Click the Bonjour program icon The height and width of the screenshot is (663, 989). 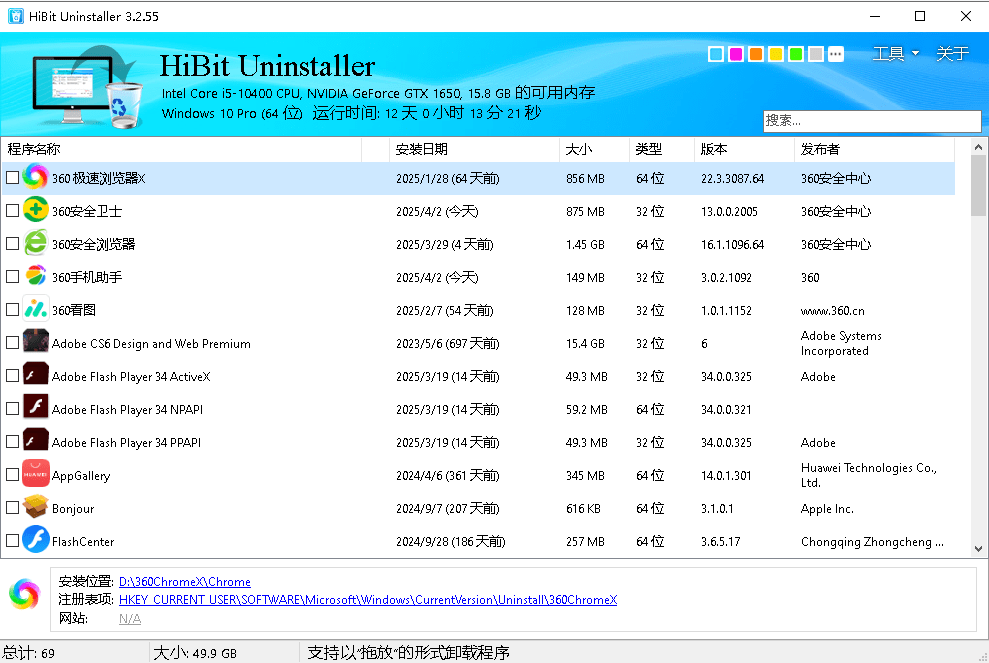34,508
